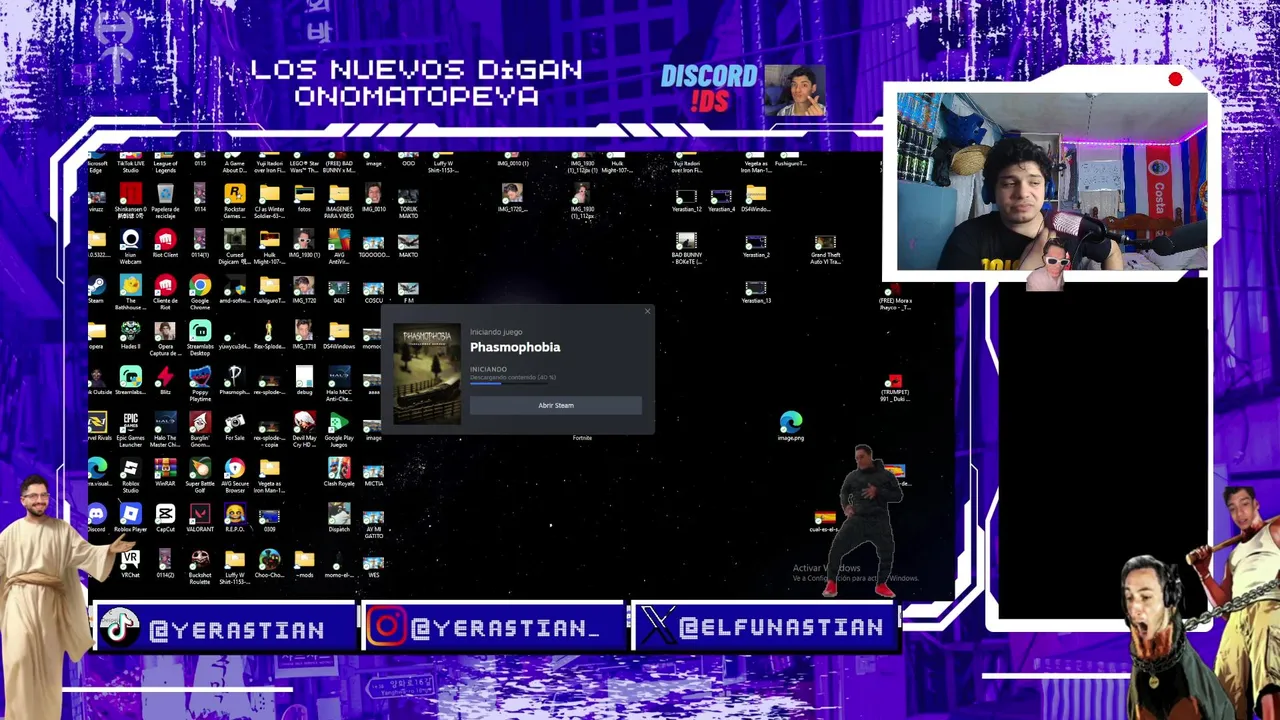Image resolution: width=1280 pixels, height=720 pixels.
Task: Open Google Play Juegos shortcut
Action: point(339,422)
